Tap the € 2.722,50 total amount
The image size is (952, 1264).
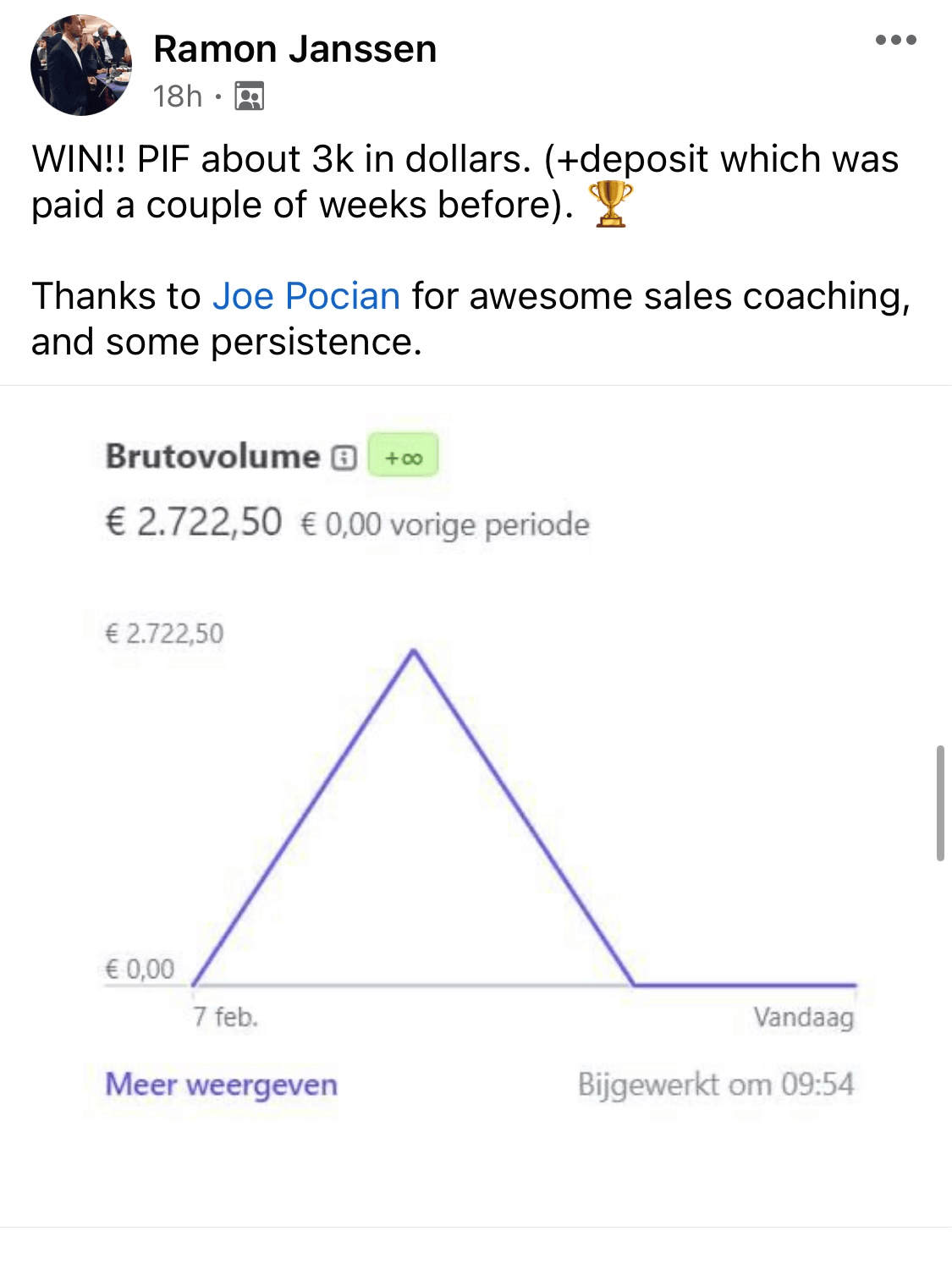193,522
